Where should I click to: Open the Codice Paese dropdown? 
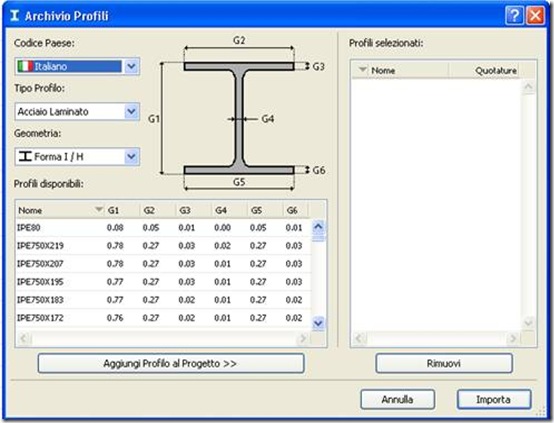point(131,66)
